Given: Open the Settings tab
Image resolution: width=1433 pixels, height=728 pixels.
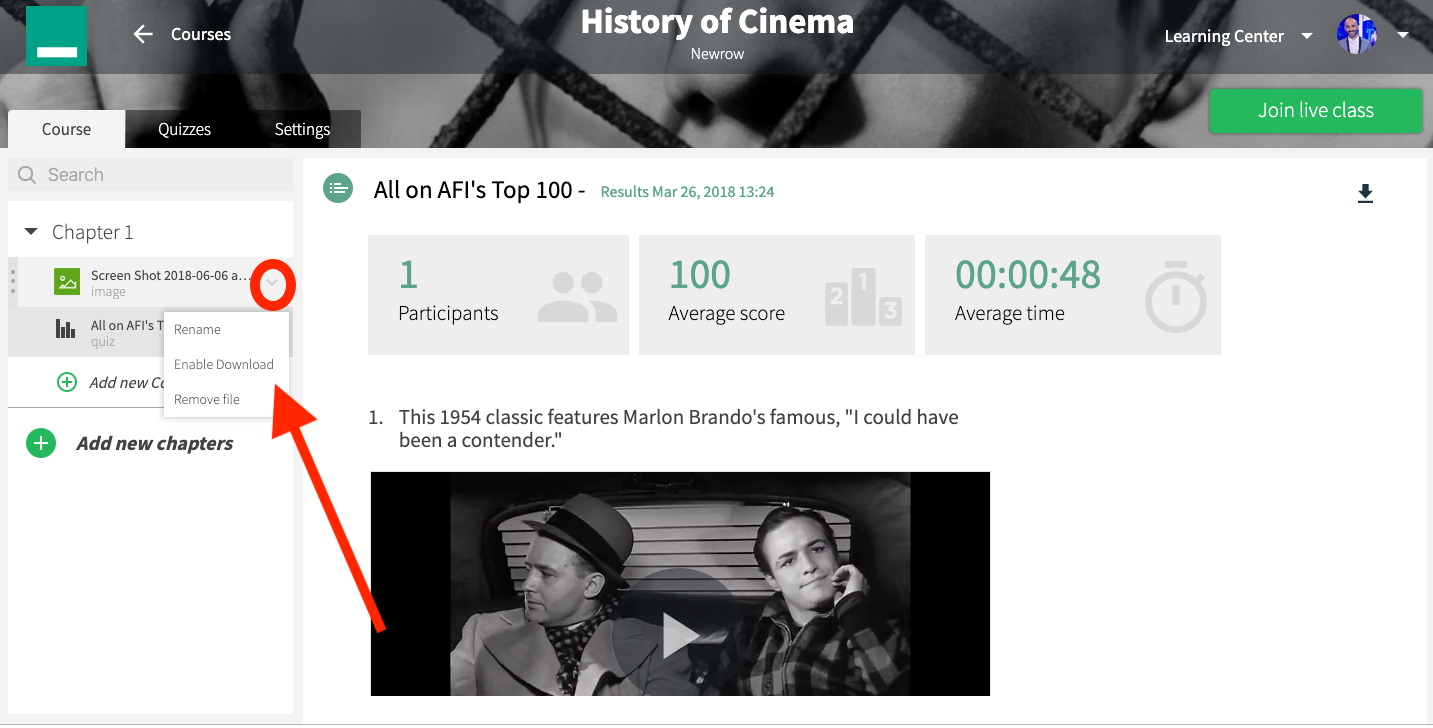Looking at the screenshot, I should click(302, 129).
